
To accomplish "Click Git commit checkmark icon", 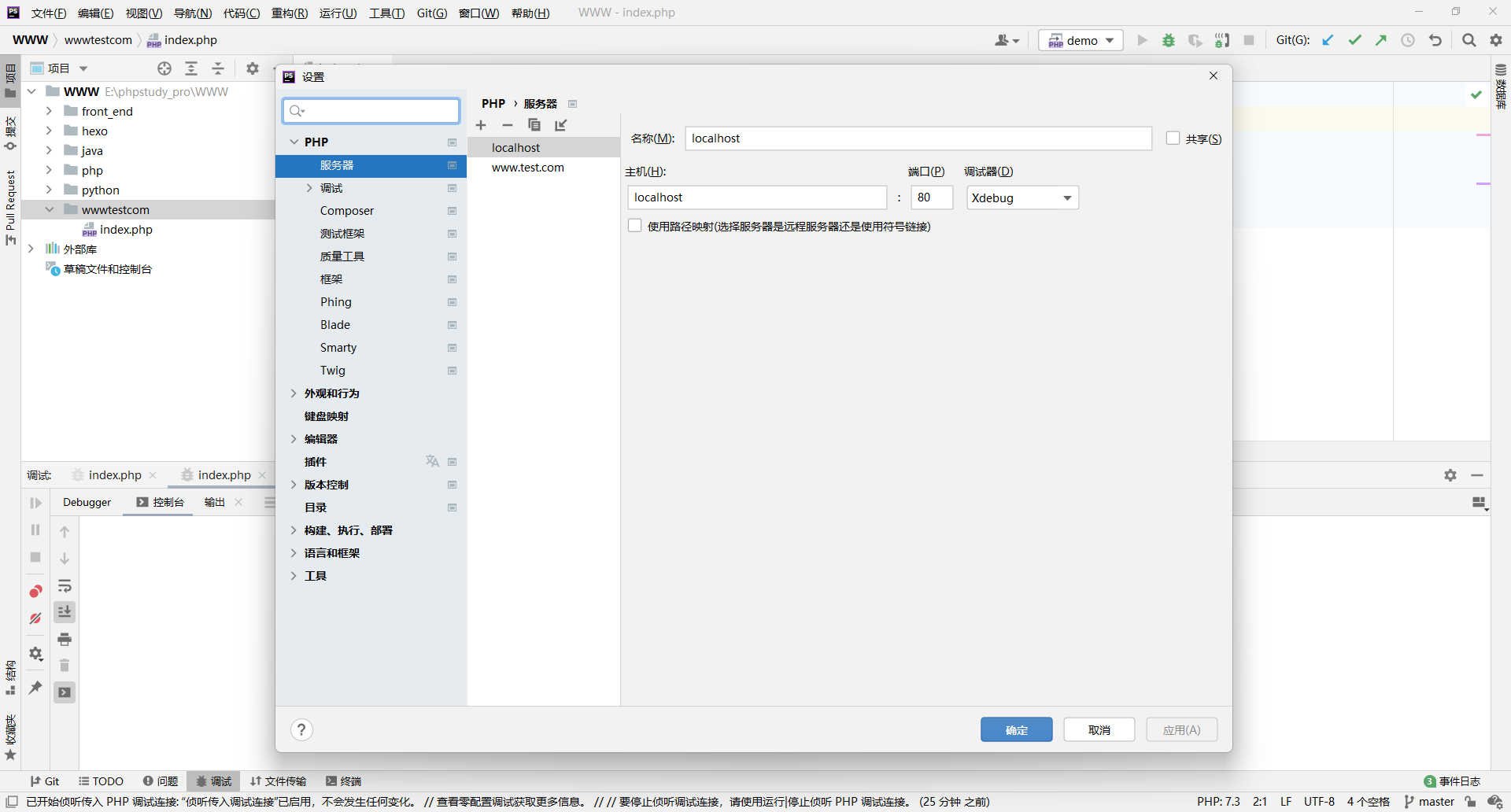I will (x=1354, y=40).
